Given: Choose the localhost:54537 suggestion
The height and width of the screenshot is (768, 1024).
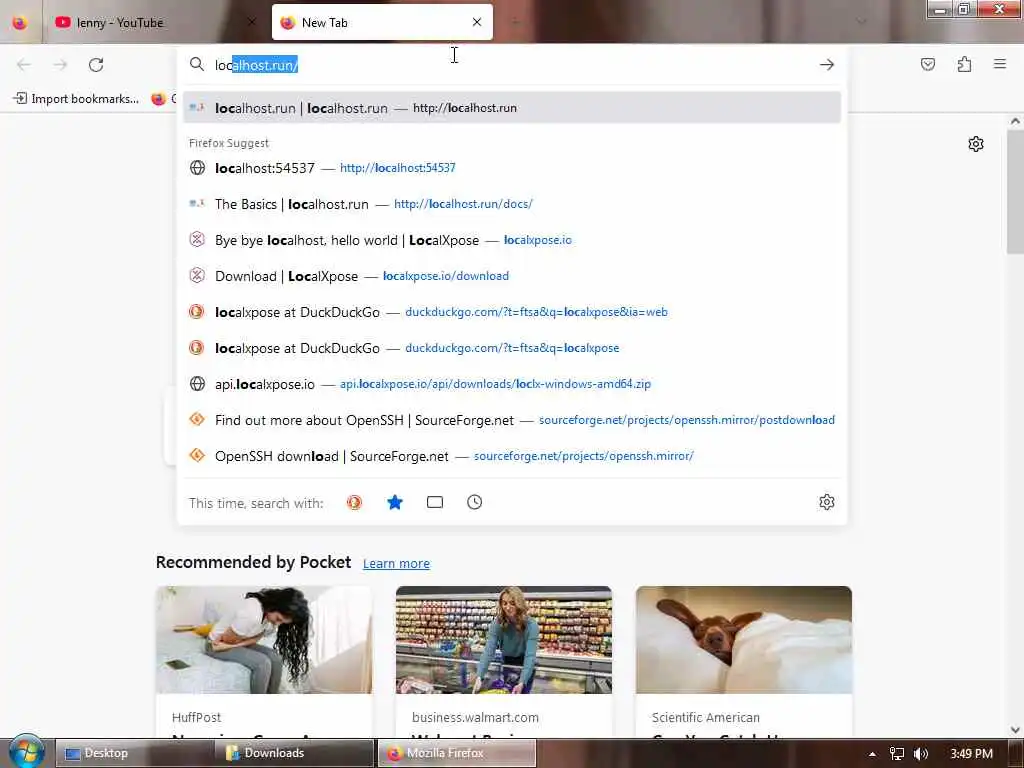Looking at the screenshot, I should click(x=512, y=168).
